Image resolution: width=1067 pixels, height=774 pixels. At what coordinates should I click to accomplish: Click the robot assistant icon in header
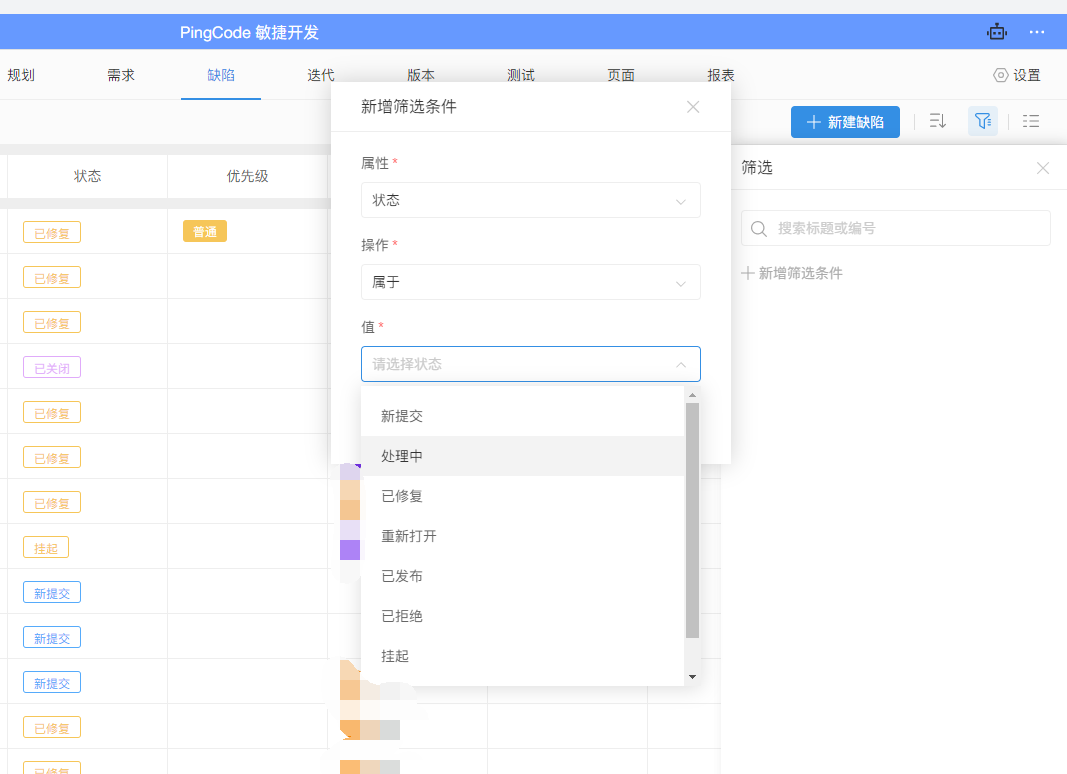pyautogui.click(x=997, y=32)
